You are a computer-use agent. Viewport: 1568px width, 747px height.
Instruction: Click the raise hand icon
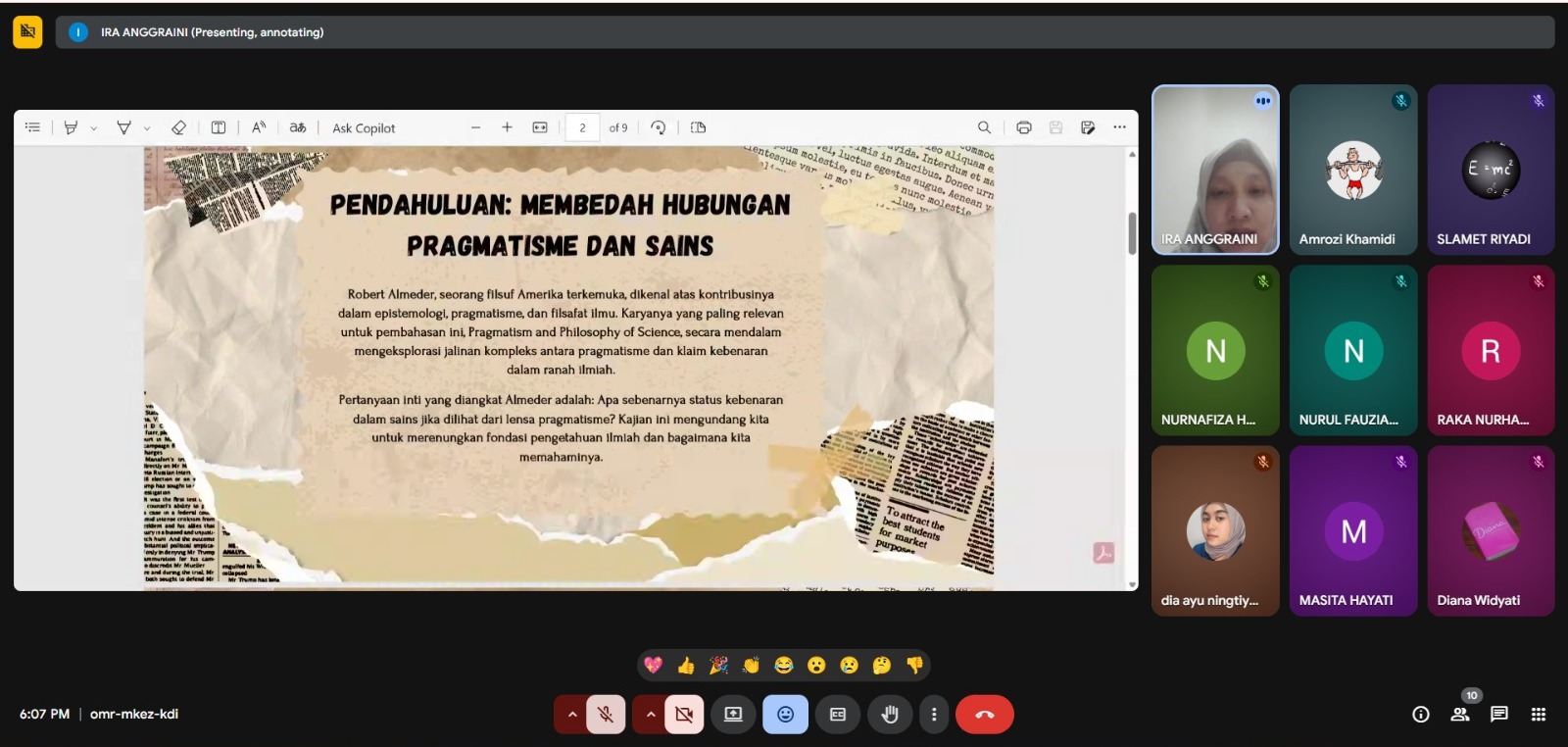[889, 715]
